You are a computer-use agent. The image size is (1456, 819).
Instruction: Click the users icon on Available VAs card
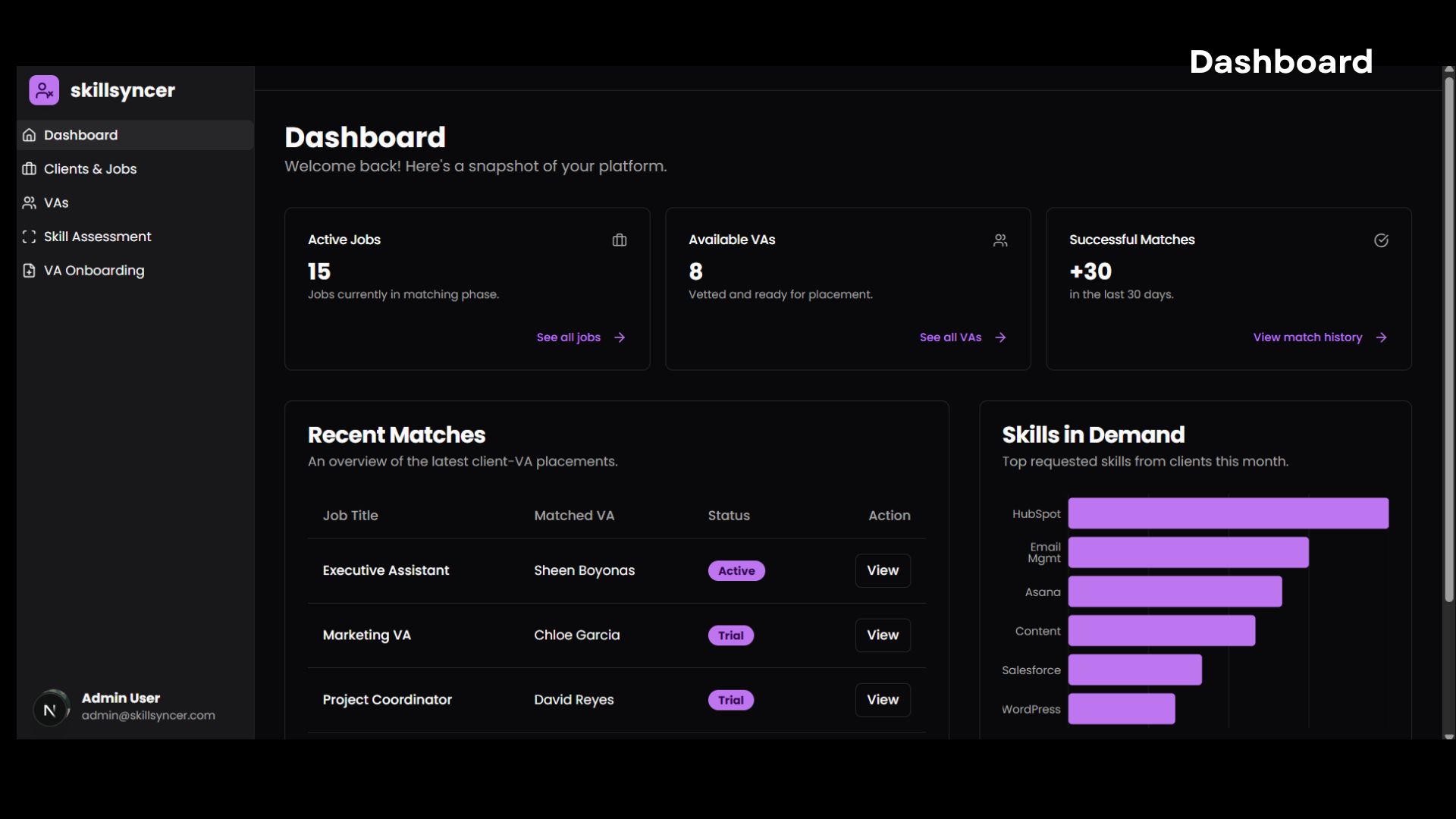tap(1000, 240)
